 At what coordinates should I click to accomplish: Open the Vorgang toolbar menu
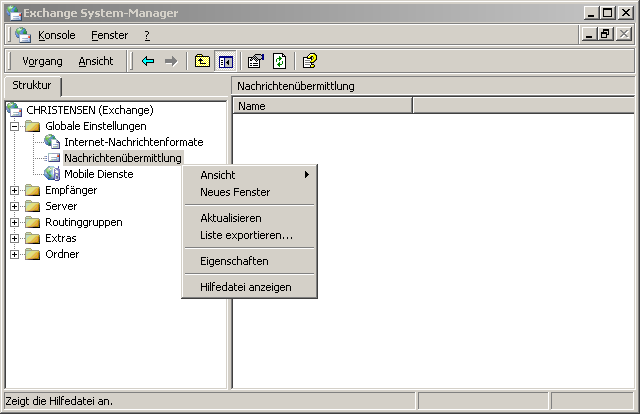click(42, 61)
